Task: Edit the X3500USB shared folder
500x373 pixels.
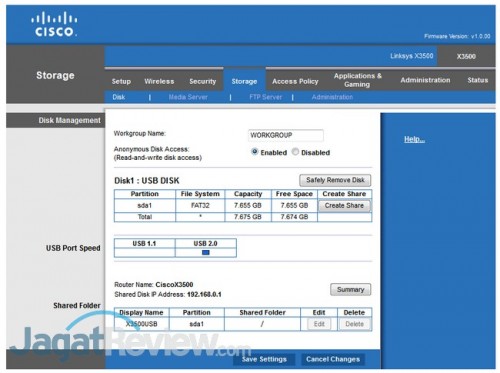Action: point(319,324)
